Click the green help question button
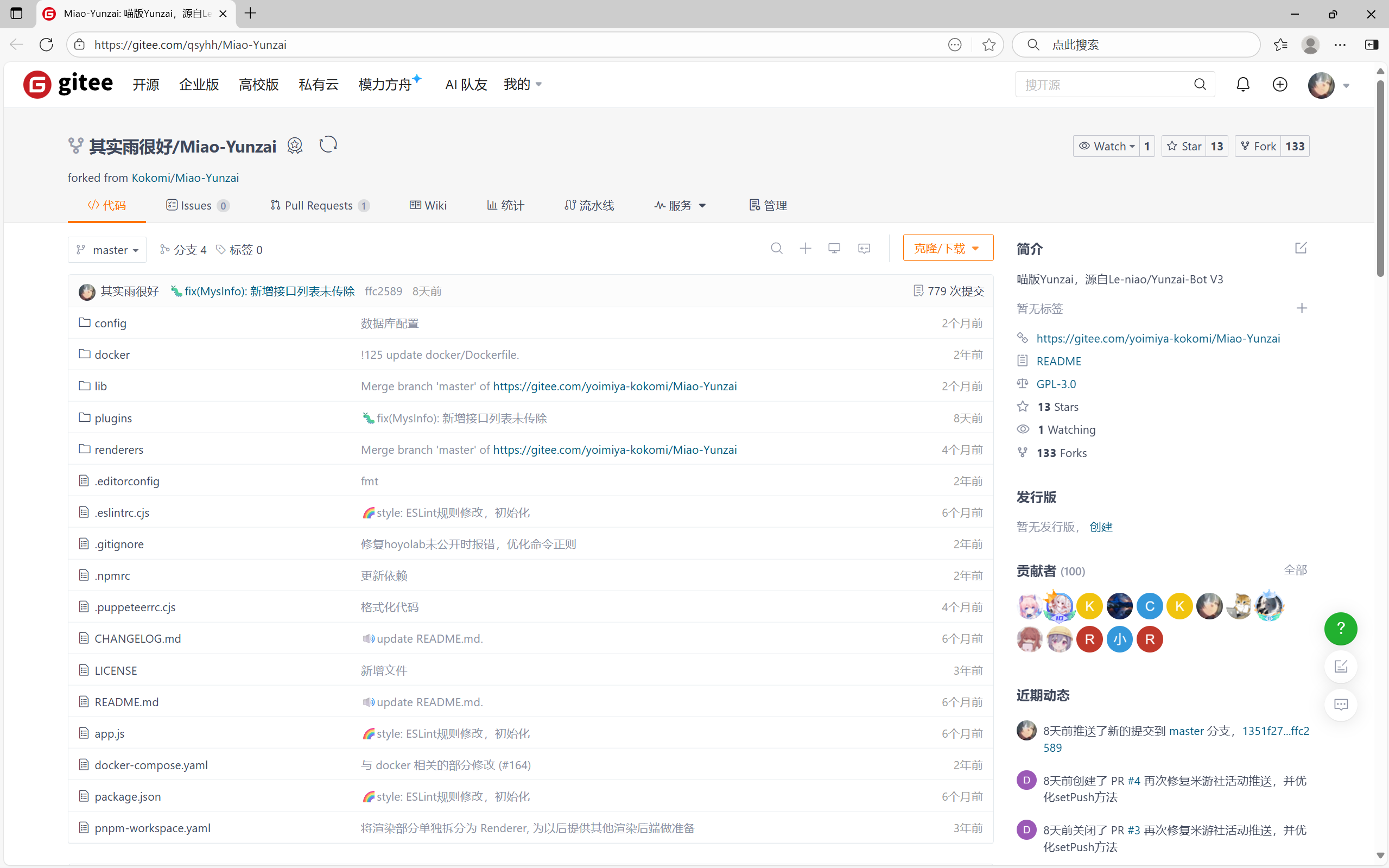Image resolution: width=1389 pixels, height=868 pixels. (1340, 629)
